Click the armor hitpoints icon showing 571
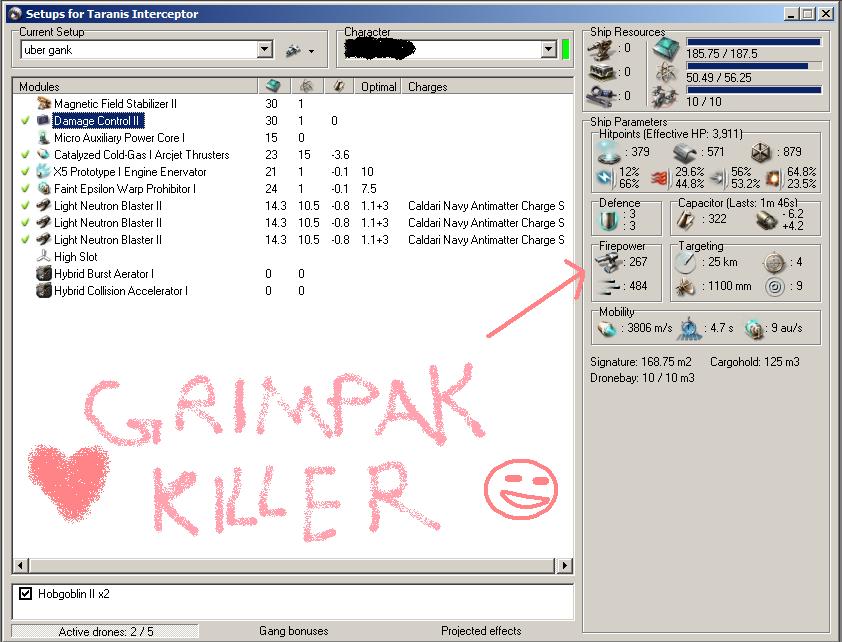The width and height of the screenshot is (842, 642). tap(685, 153)
